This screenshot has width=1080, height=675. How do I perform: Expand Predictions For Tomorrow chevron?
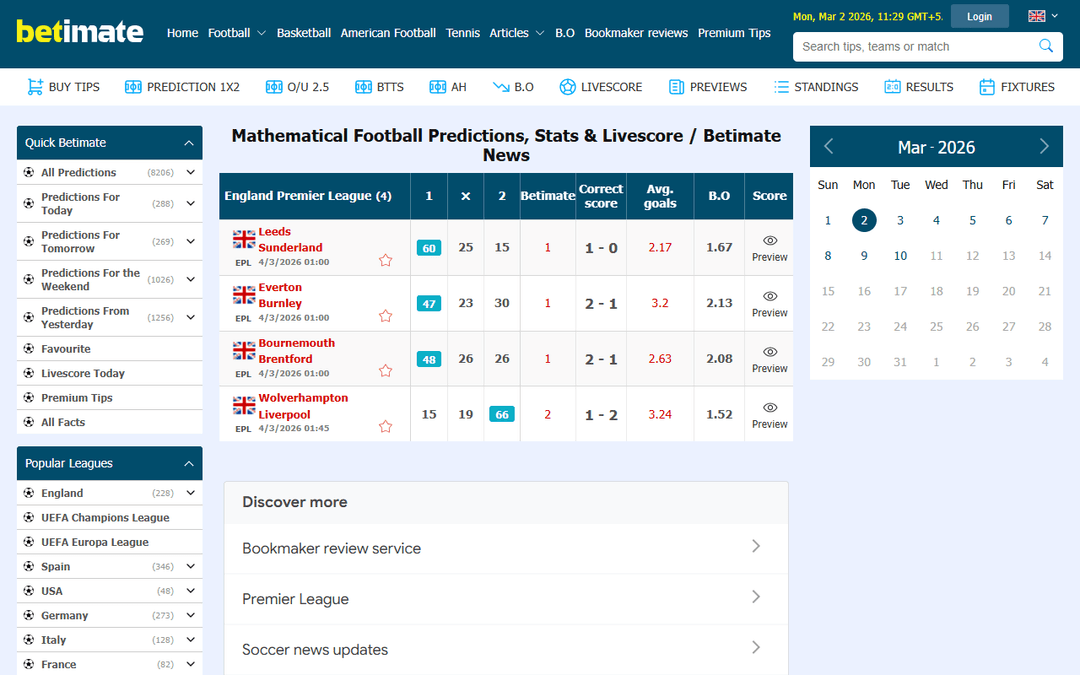point(191,241)
